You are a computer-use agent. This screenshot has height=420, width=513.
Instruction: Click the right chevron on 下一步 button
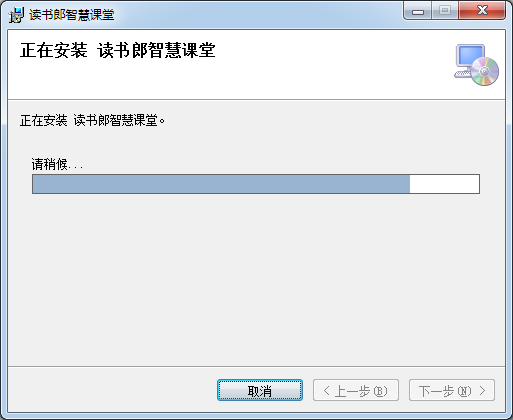point(482,390)
